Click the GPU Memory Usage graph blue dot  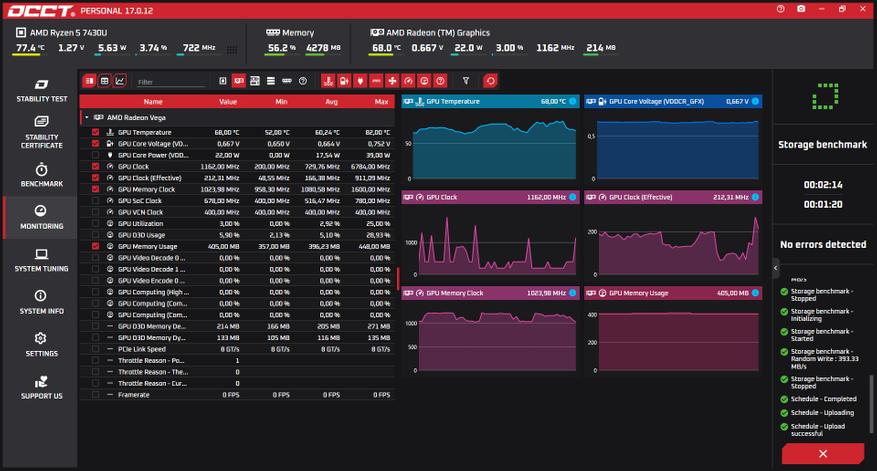coord(756,293)
